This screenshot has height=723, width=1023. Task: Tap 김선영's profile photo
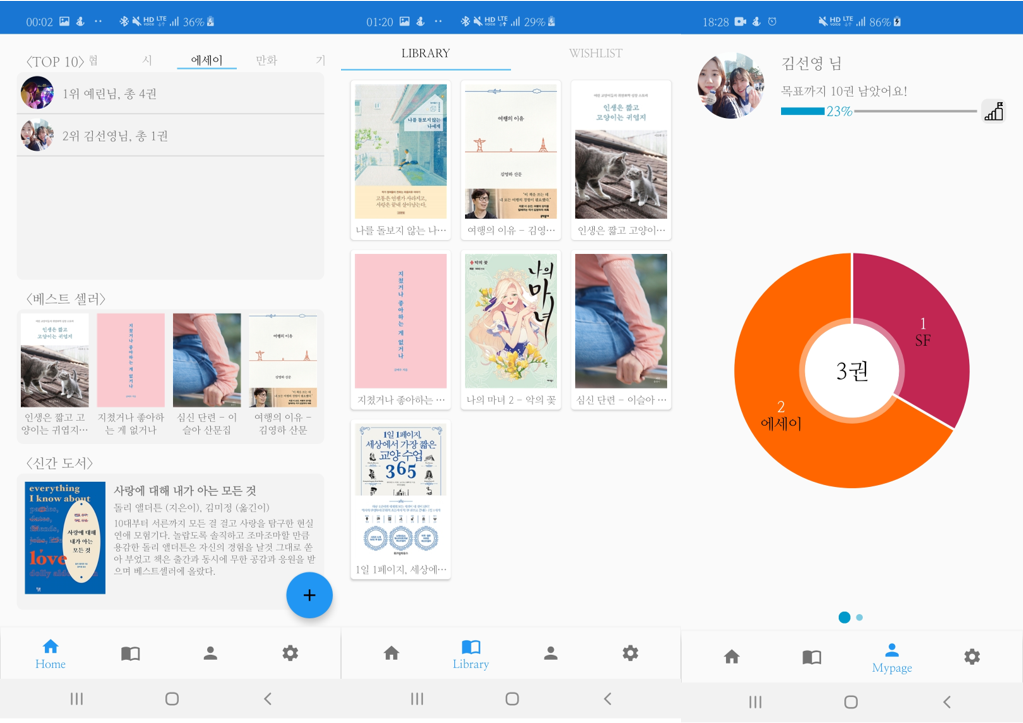[730, 85]
